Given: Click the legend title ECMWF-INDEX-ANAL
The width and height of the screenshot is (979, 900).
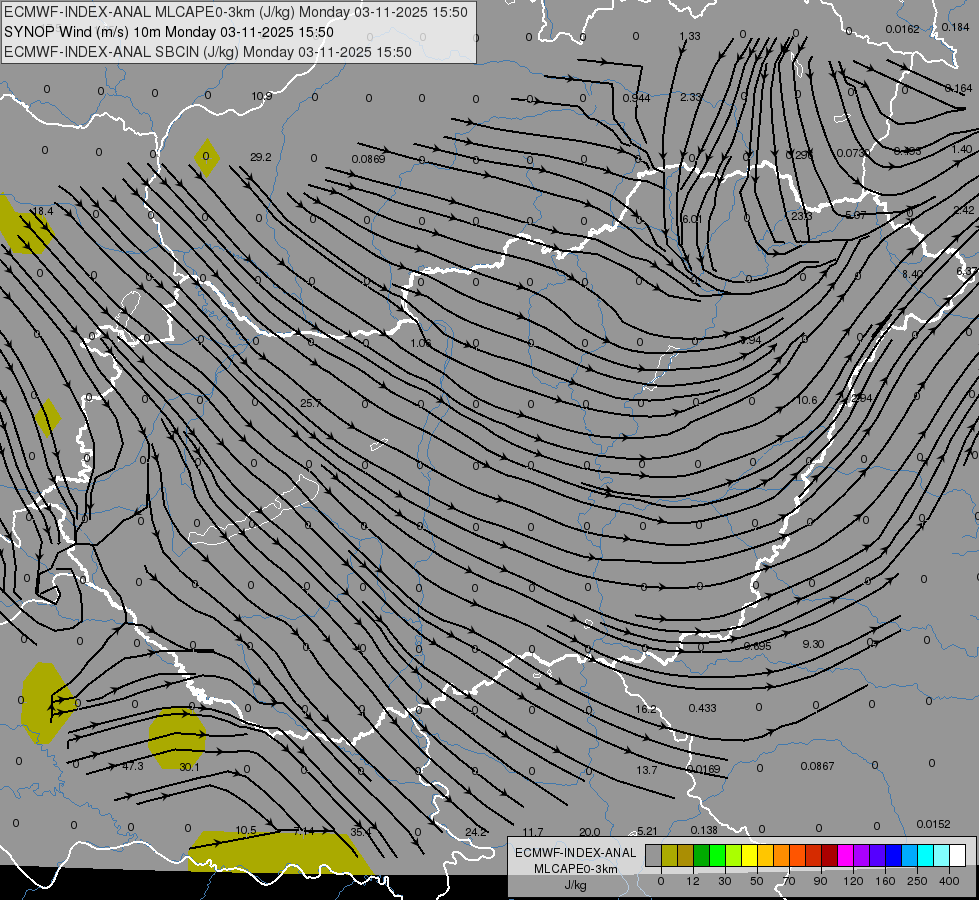Looking at the screenshot, I should (576, 853).
